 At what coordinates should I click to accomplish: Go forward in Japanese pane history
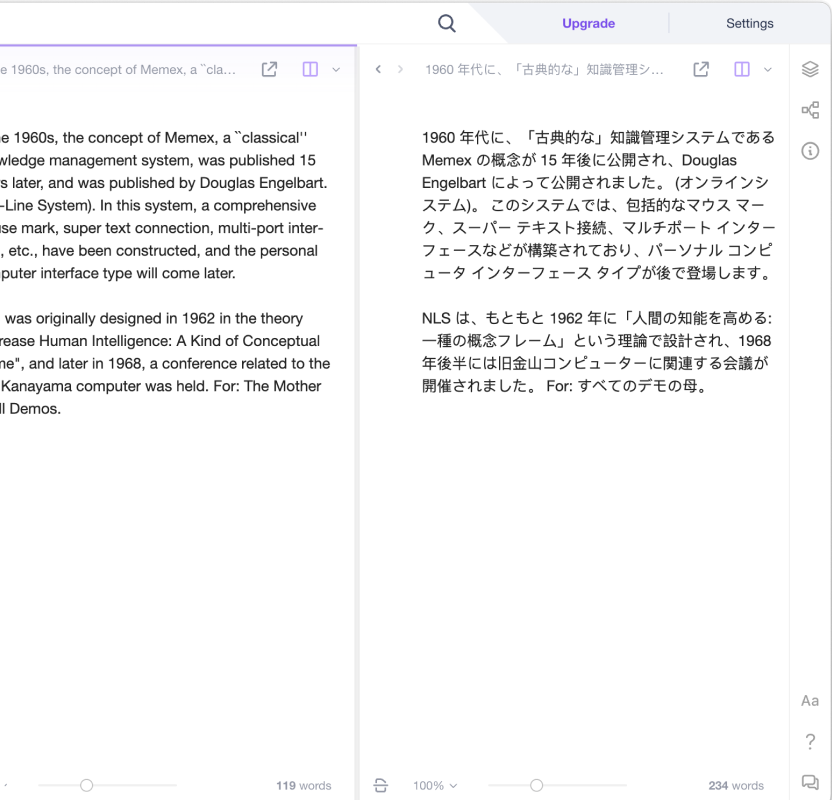point(400,69)
